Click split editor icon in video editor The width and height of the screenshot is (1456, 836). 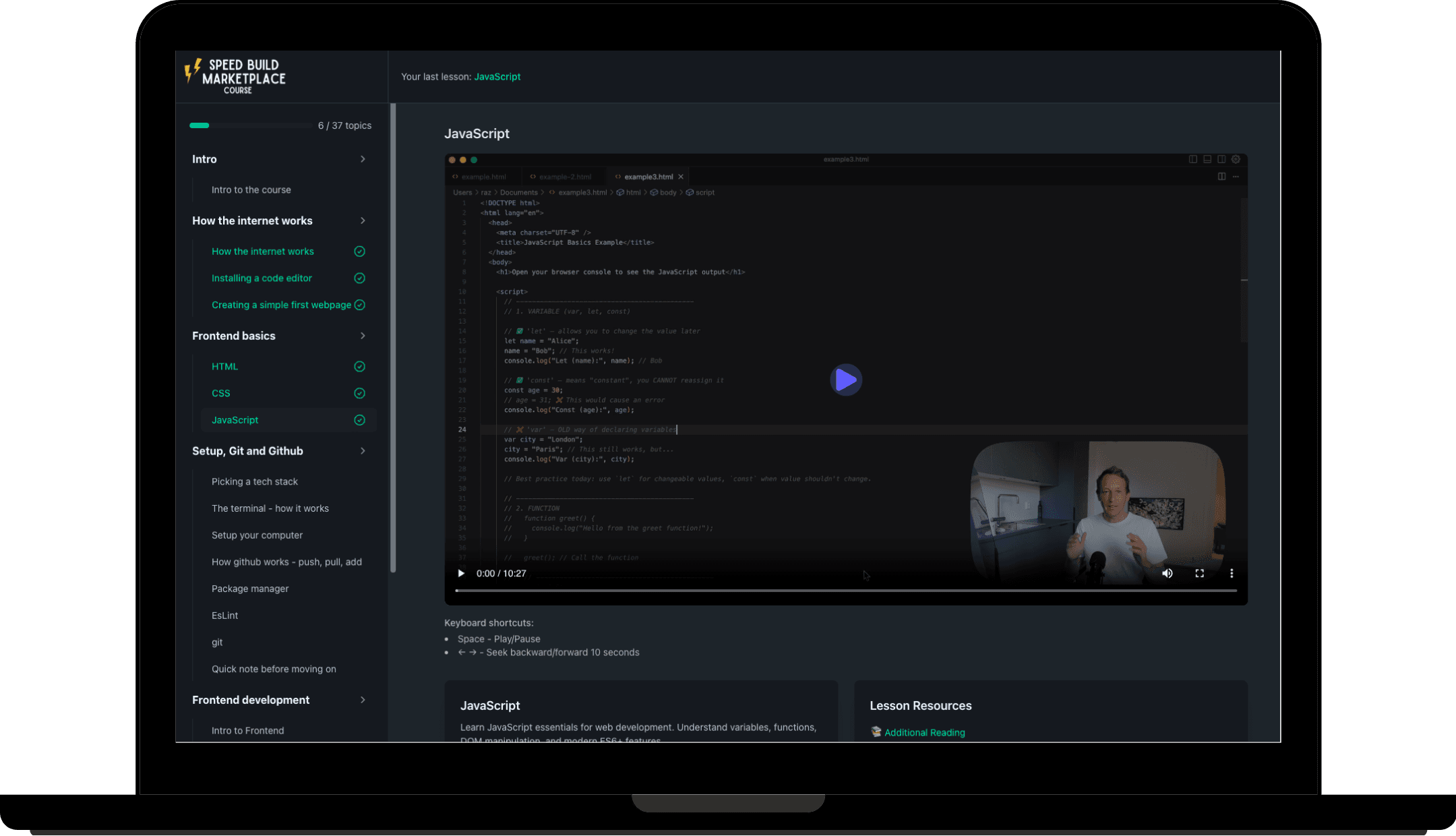pyautogui.click(x=1221, y=177)
